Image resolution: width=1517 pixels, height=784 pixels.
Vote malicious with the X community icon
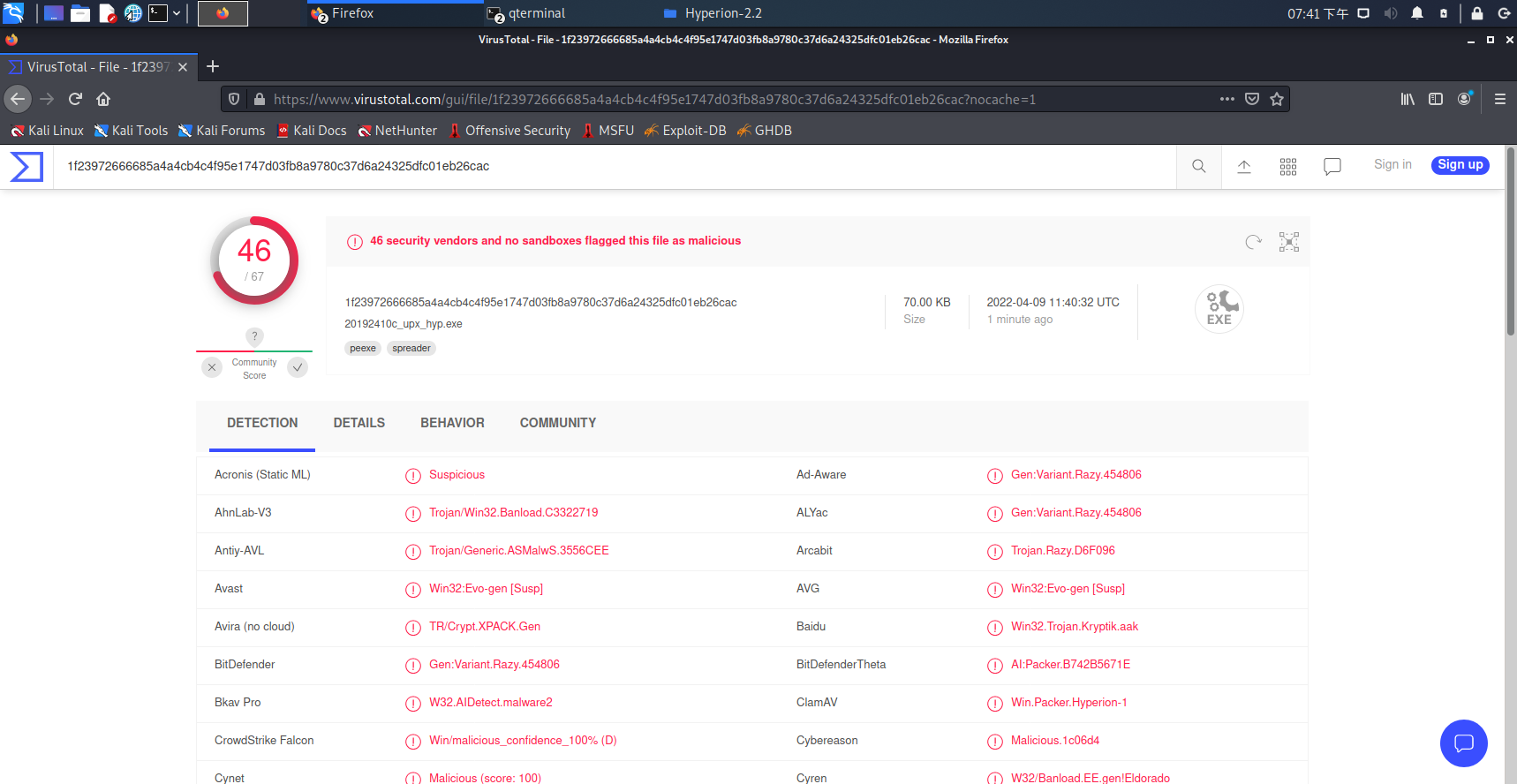point(212,367)
